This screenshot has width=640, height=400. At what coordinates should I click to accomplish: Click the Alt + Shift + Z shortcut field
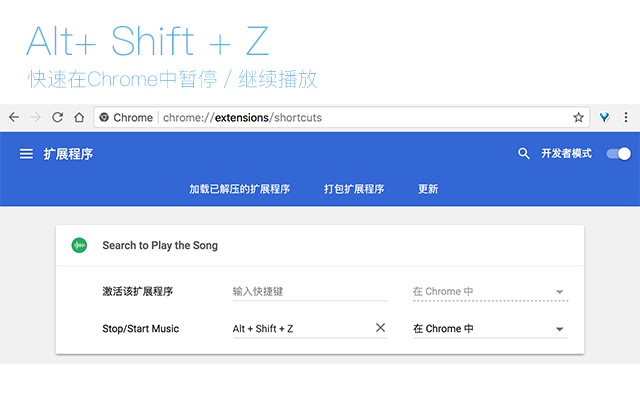click(x=300, y=329)
